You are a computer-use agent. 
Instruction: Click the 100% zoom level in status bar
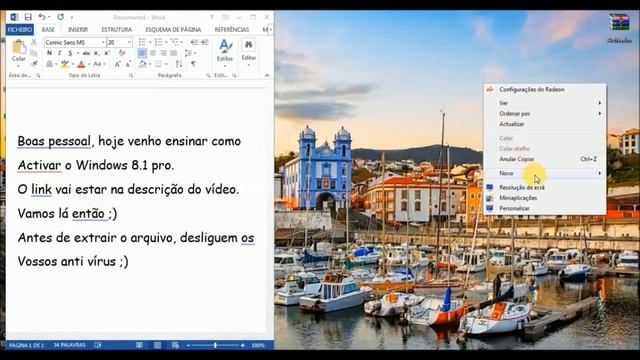pos(258,345)
